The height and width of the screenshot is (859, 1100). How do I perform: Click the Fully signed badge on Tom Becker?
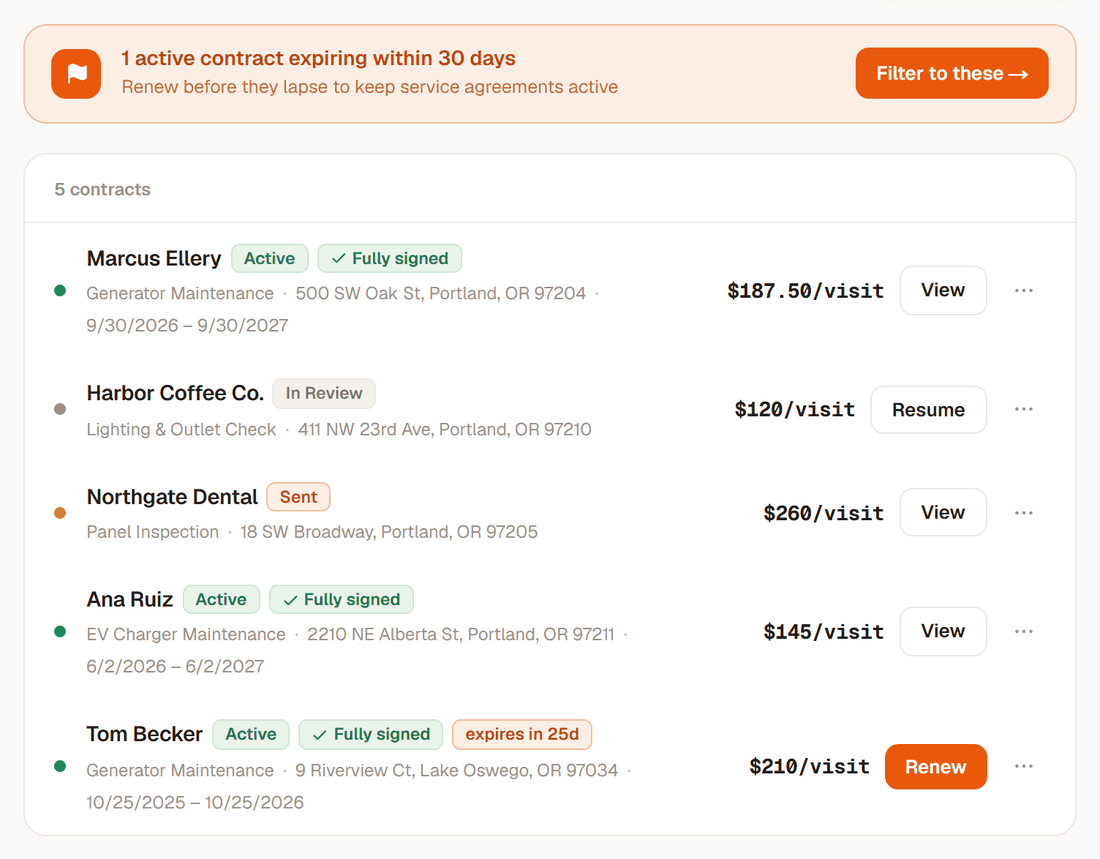(x=370, y=734)
